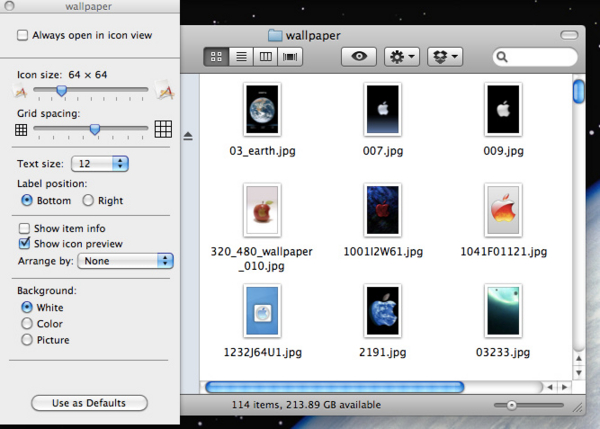Screen dimensions: 600x429
Task: Select the 2191.jpg thumbnail
Action: click(x=383, y=311)
